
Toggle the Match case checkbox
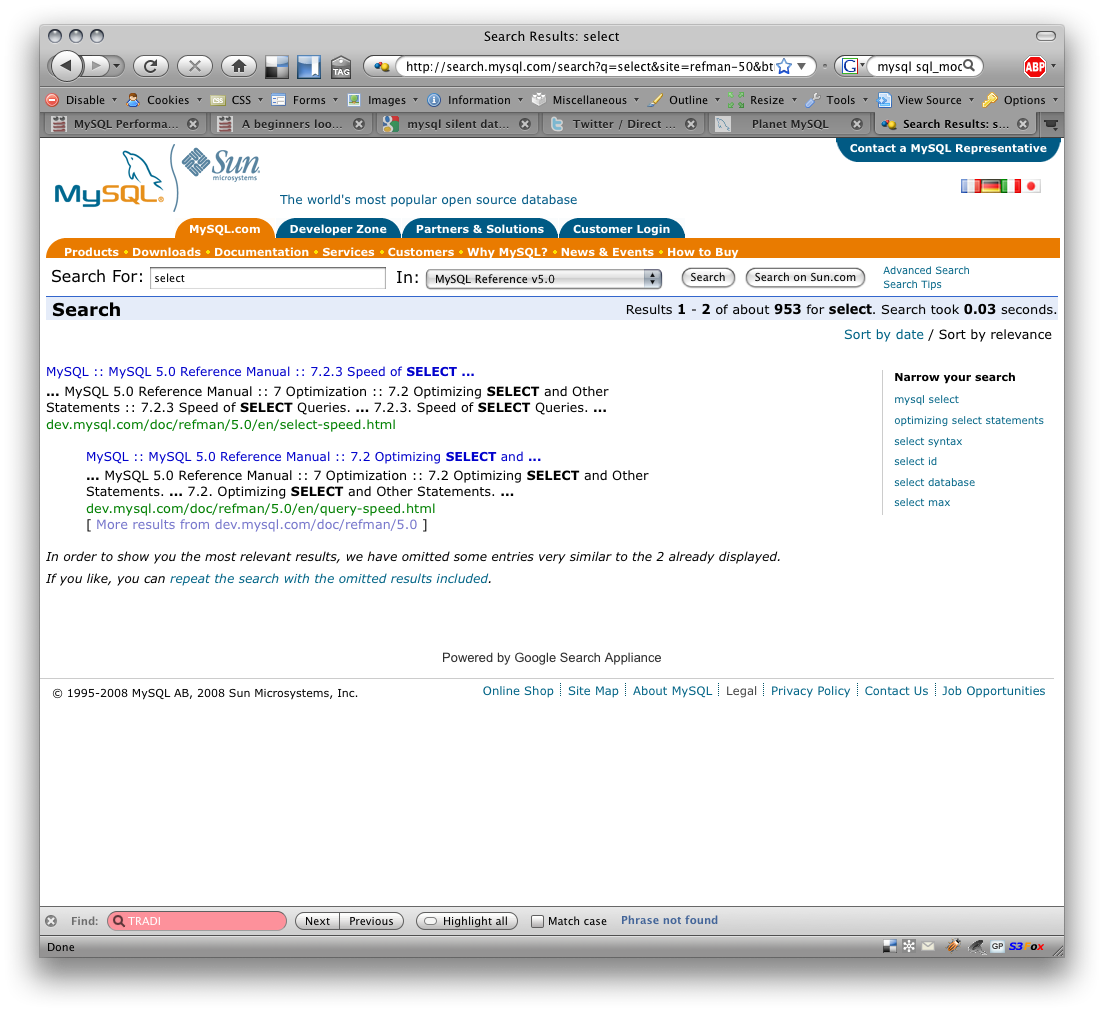pos(537,921)
